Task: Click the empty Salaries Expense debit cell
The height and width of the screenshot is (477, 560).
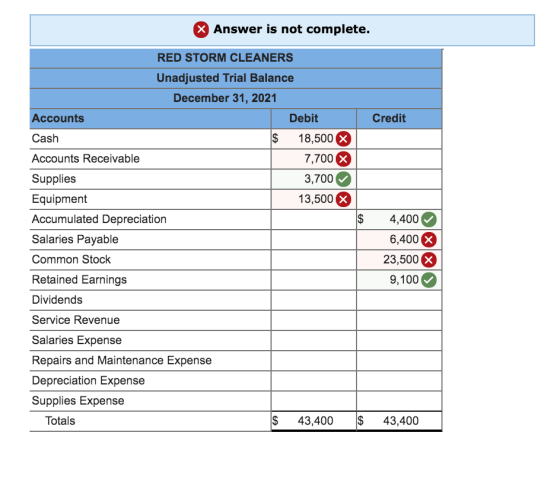Action: [x=314, y=341]
